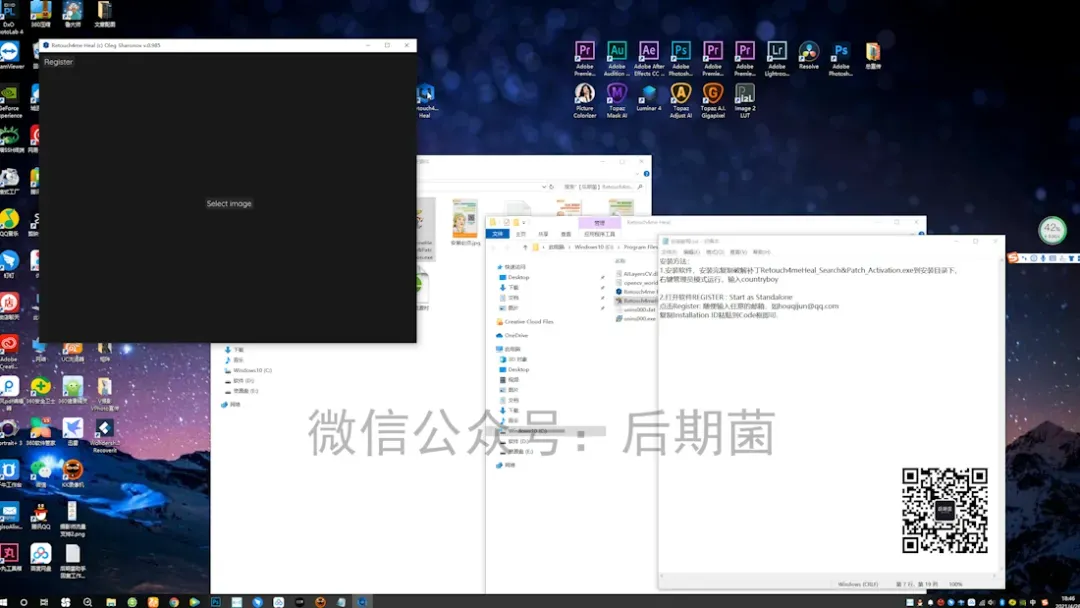Select 网络 in back Explorer tree
Screen dimensions: 1080x608
click(231, 404)
